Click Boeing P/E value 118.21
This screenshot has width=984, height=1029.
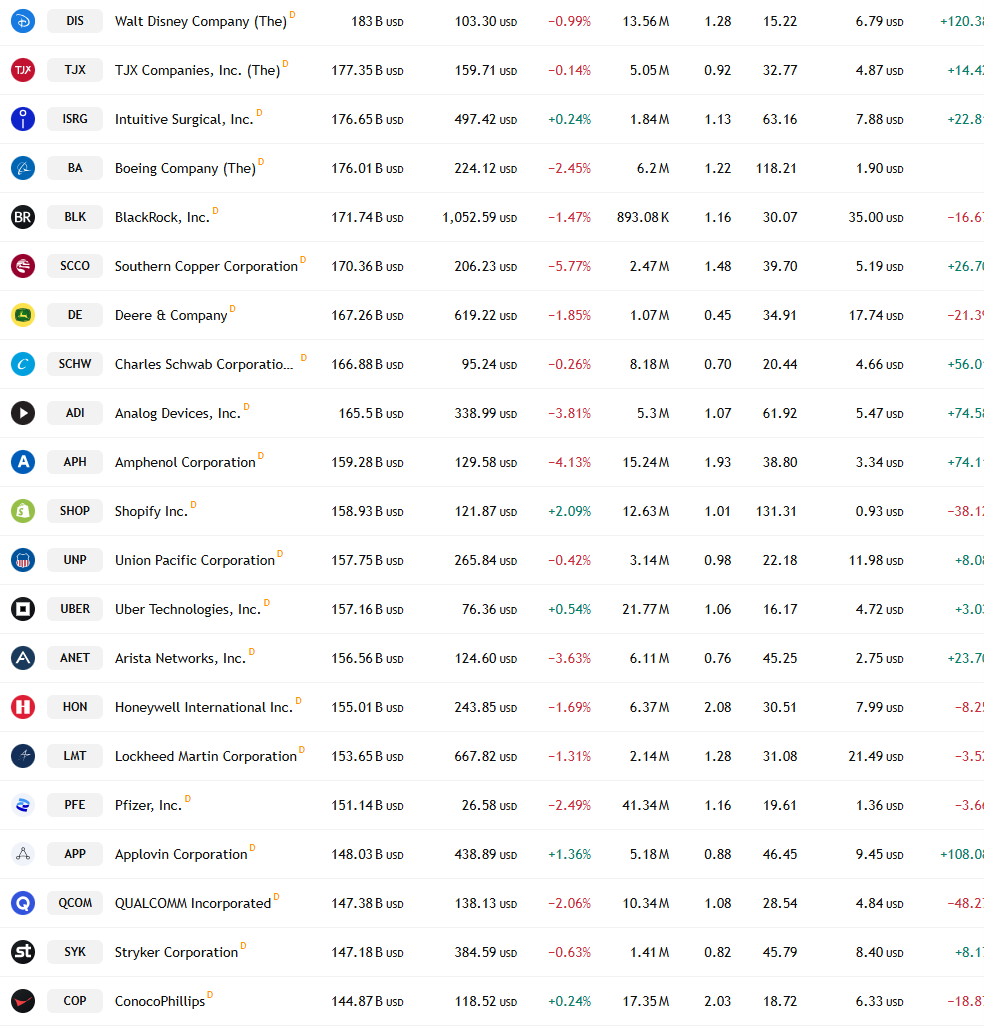click(776, 169)
